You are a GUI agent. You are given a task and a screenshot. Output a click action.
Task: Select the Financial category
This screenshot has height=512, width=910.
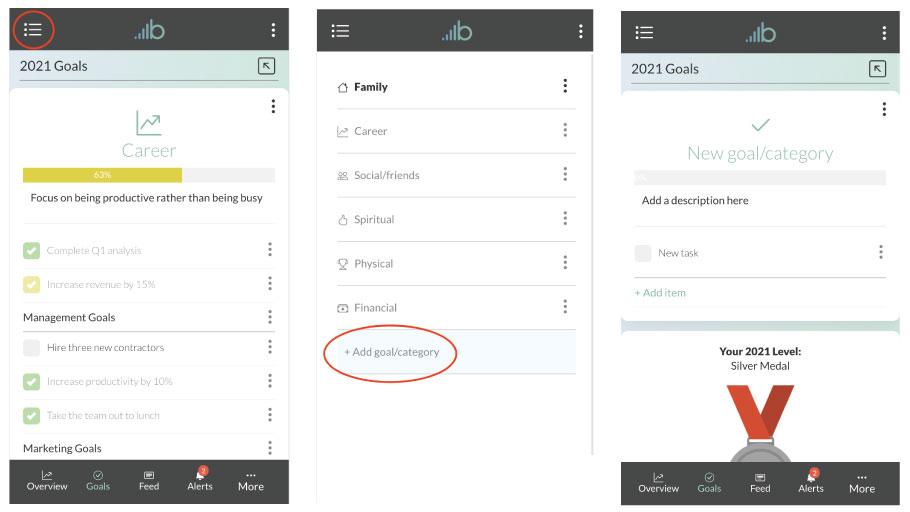[x=375, y=308]
